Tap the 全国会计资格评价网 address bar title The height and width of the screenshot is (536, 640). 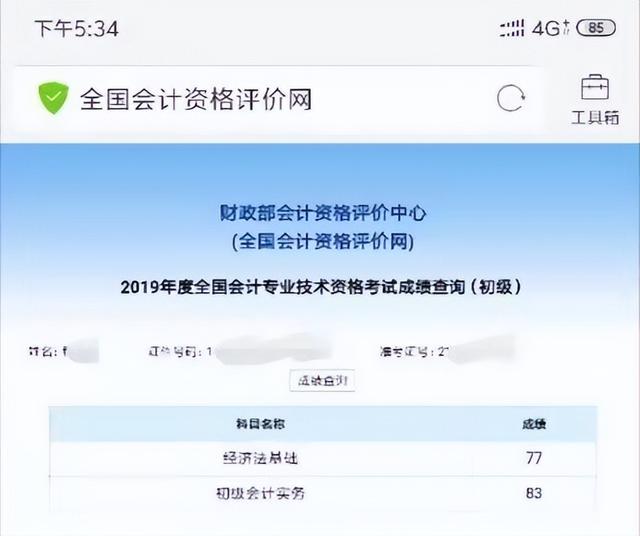tap(196, 99)
